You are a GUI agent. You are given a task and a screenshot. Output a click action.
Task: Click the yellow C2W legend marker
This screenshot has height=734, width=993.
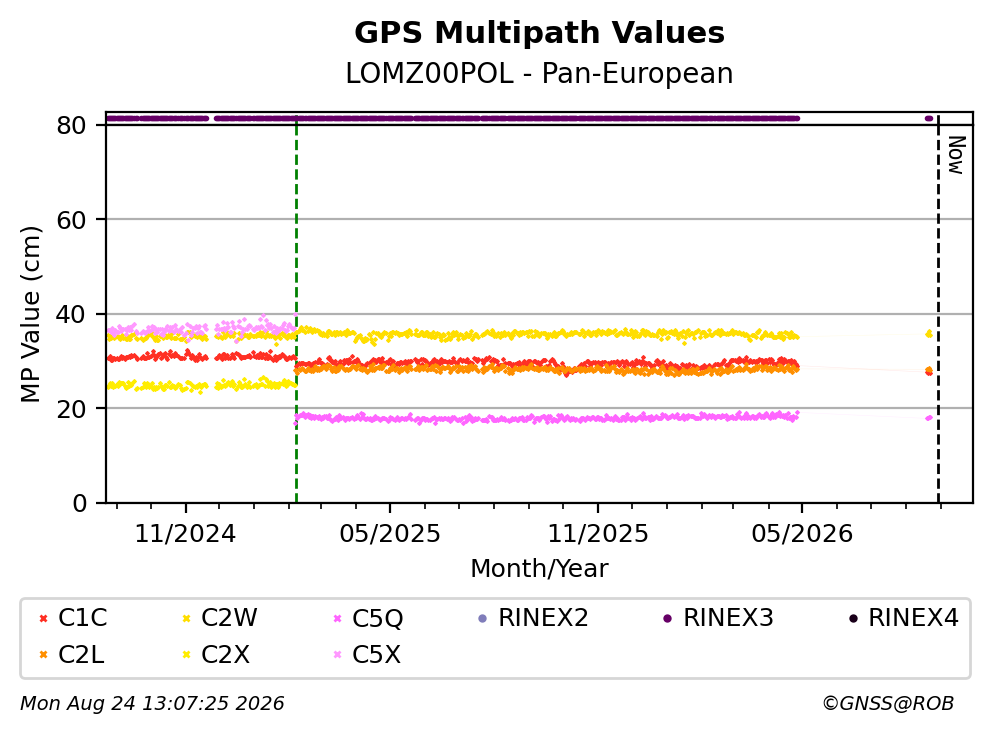click(x=186, y=619)
